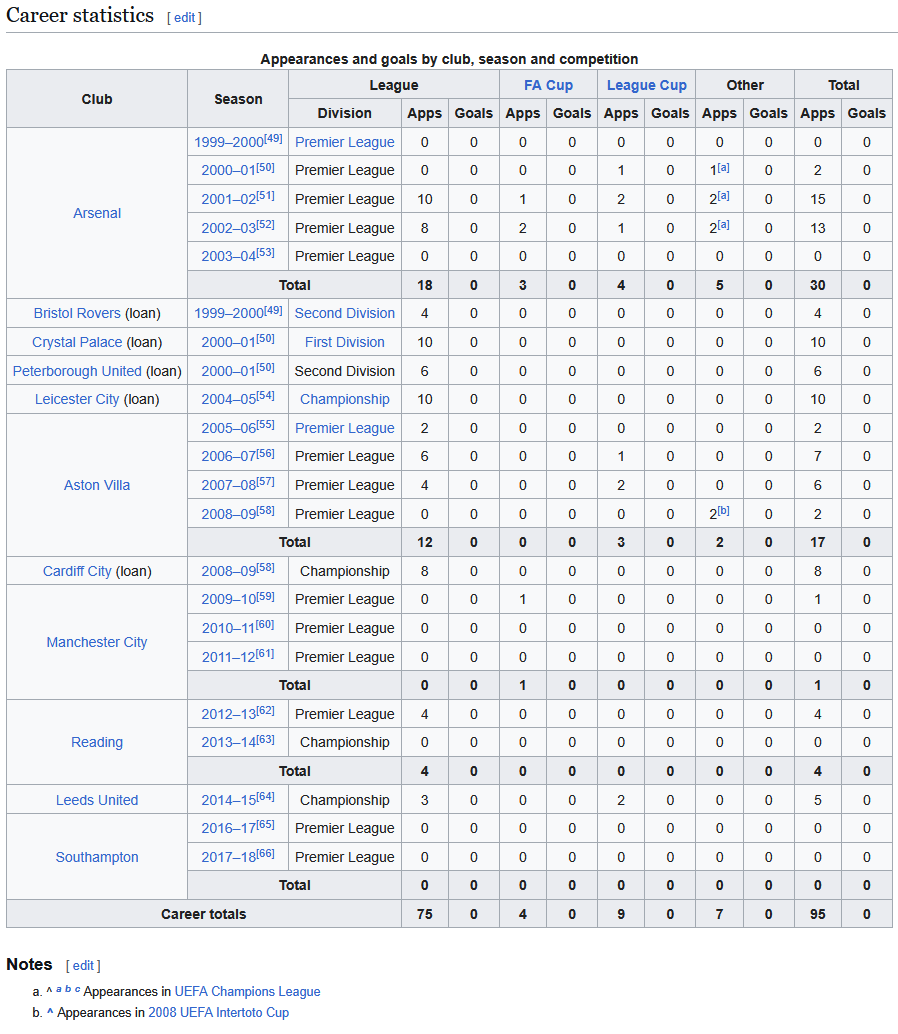Viewport: 898px width, 1034px height.
Task: Open the 2010–11 season link
Action: coord(228,628)
